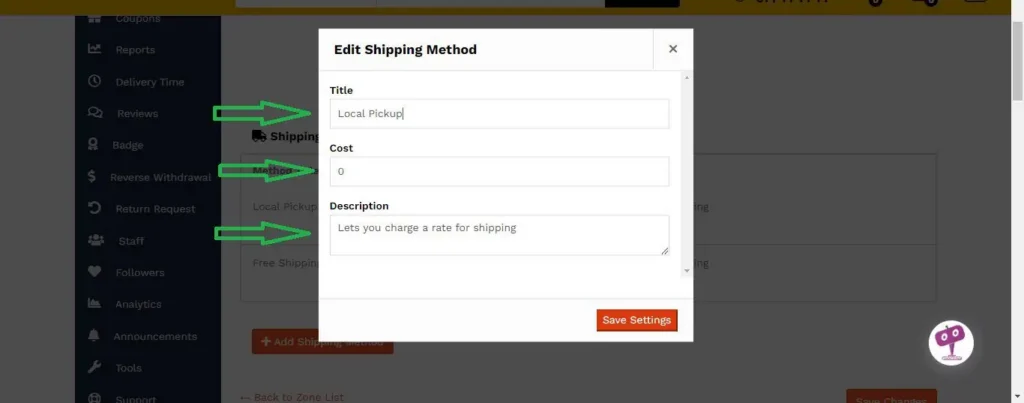Click the Staff people icon
This screenshot has height=403, width=1024.
95,241
